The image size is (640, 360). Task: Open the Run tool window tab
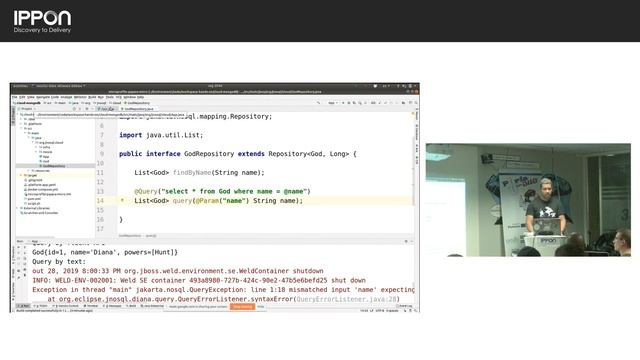[x=23, y=306]
